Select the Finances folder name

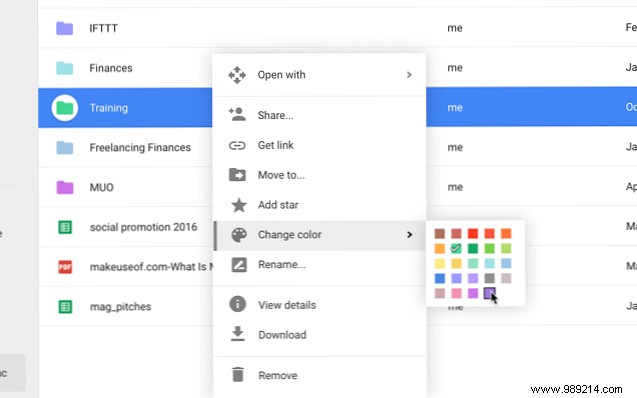click(111, 68)
